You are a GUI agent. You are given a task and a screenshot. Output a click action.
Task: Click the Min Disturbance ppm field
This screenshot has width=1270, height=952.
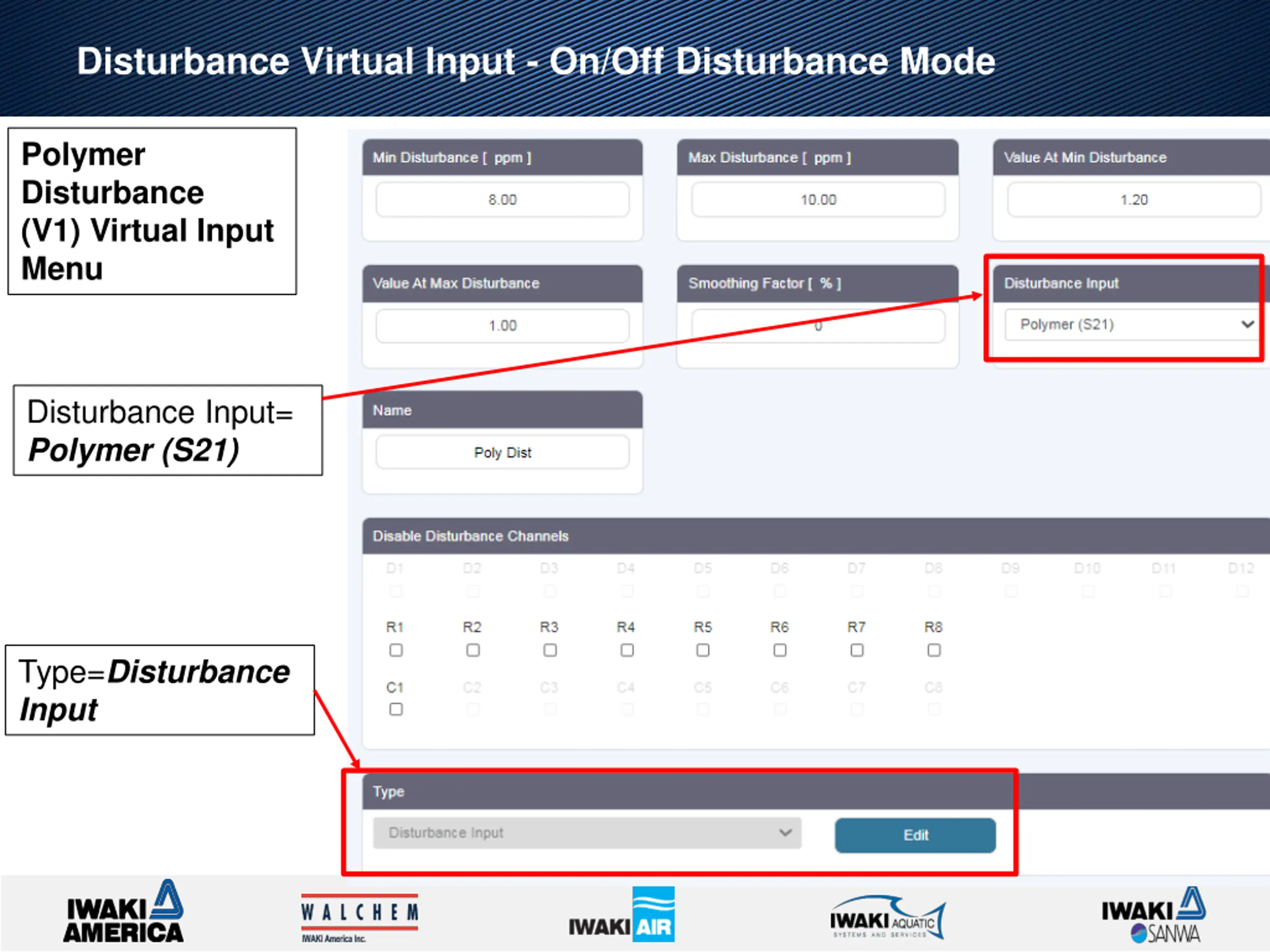tap(503, 200)
